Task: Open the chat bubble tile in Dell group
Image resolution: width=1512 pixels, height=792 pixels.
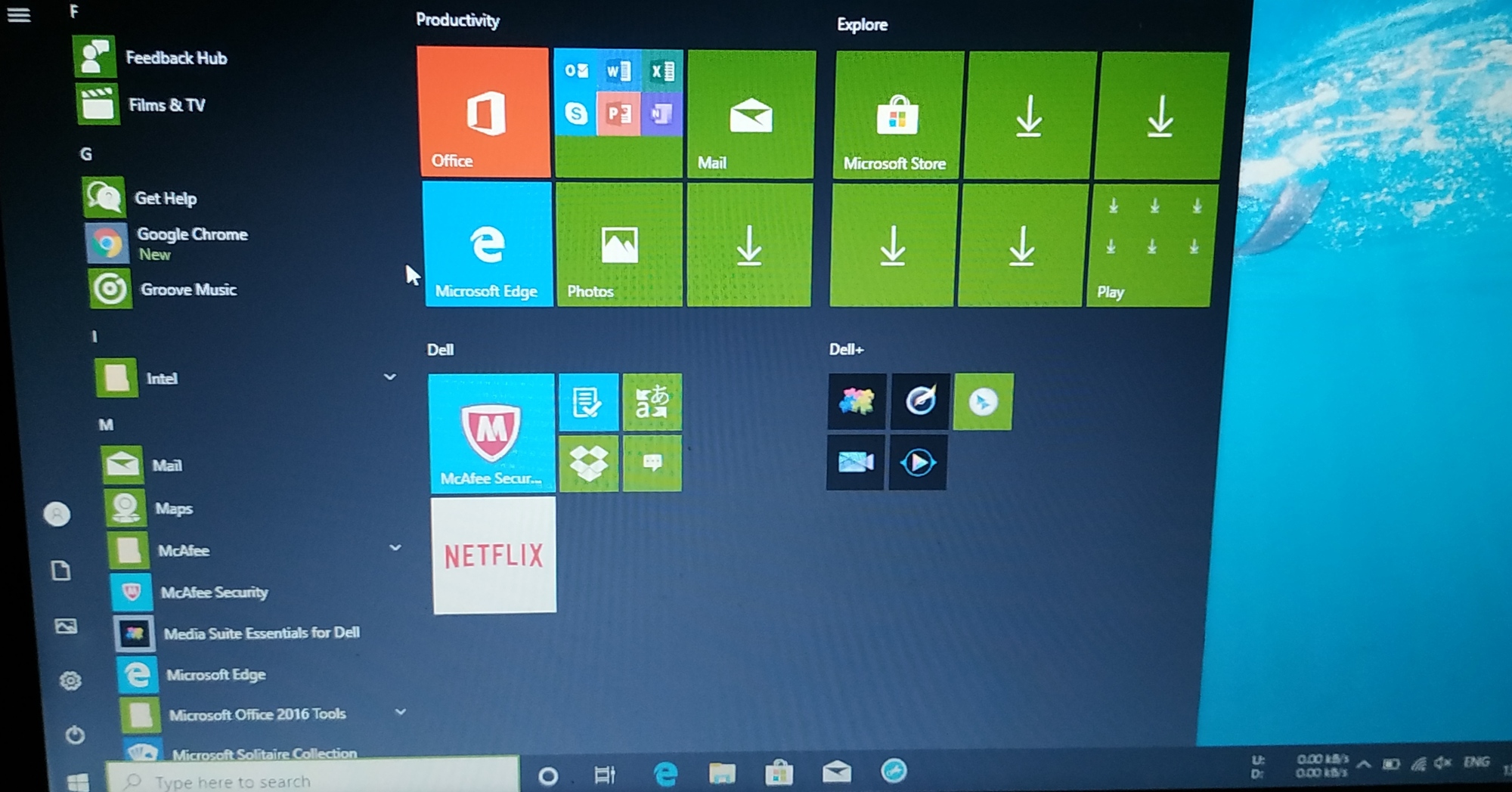Action: [x=652, y=463]
